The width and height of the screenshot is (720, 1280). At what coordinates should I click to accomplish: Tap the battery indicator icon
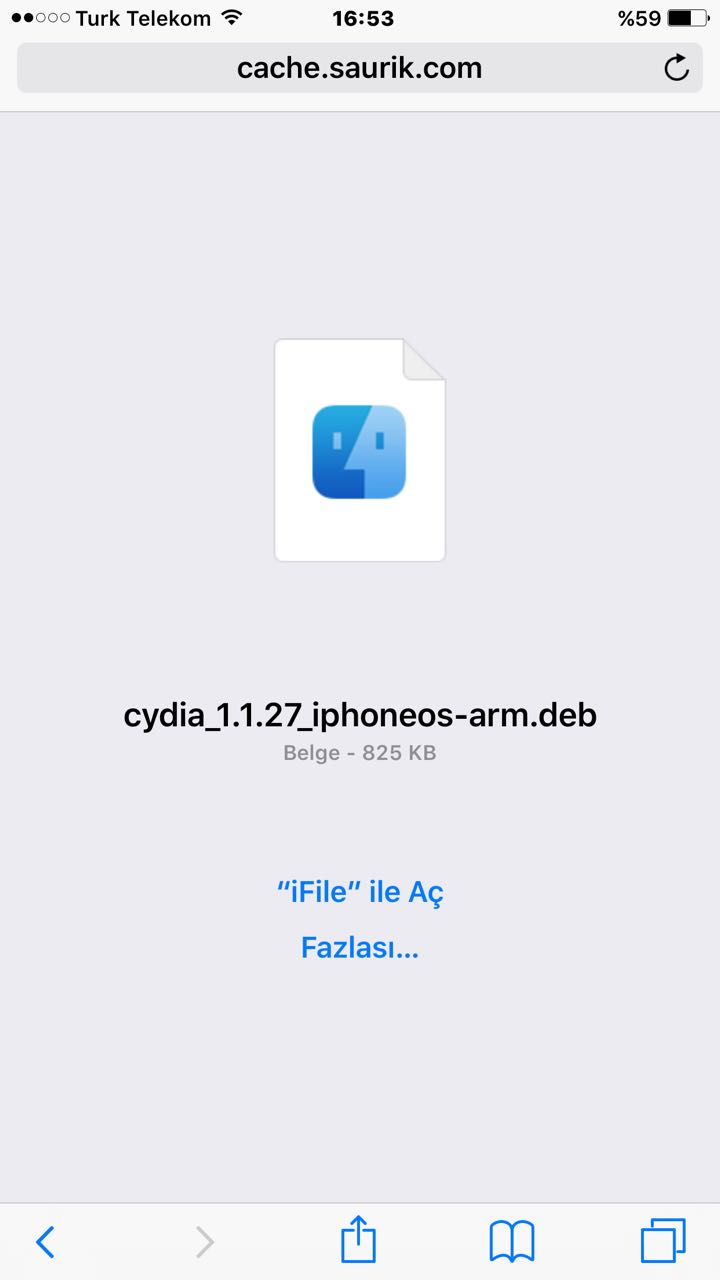coord(687,18)
